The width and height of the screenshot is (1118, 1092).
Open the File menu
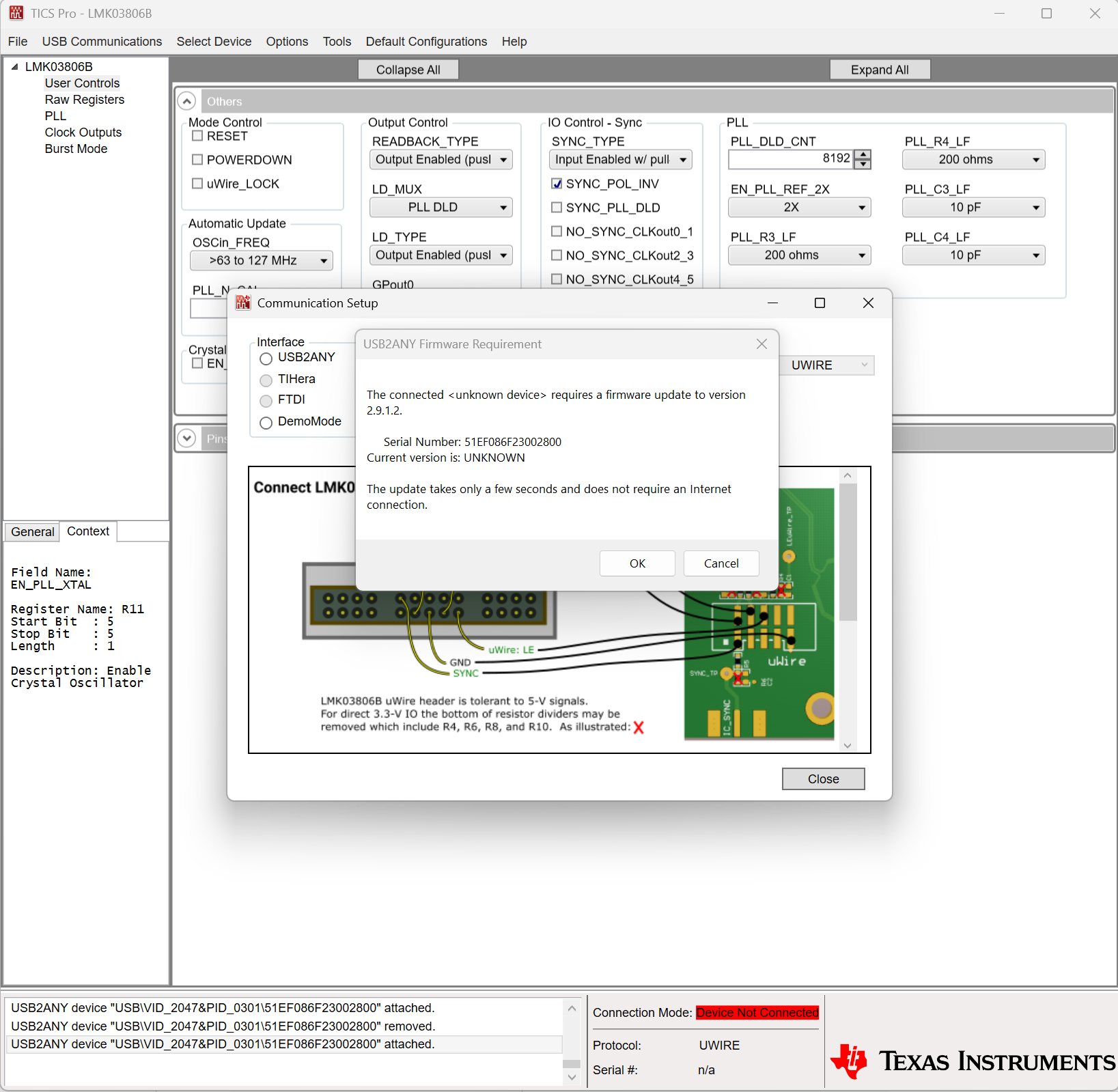[18, 42]
